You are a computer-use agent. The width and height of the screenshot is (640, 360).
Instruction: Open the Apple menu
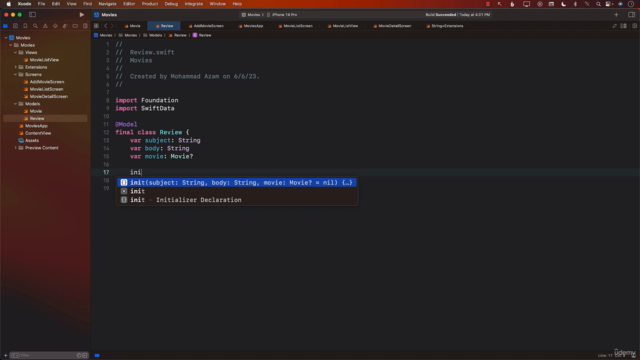pyautogui.click(x=9, y=4)
